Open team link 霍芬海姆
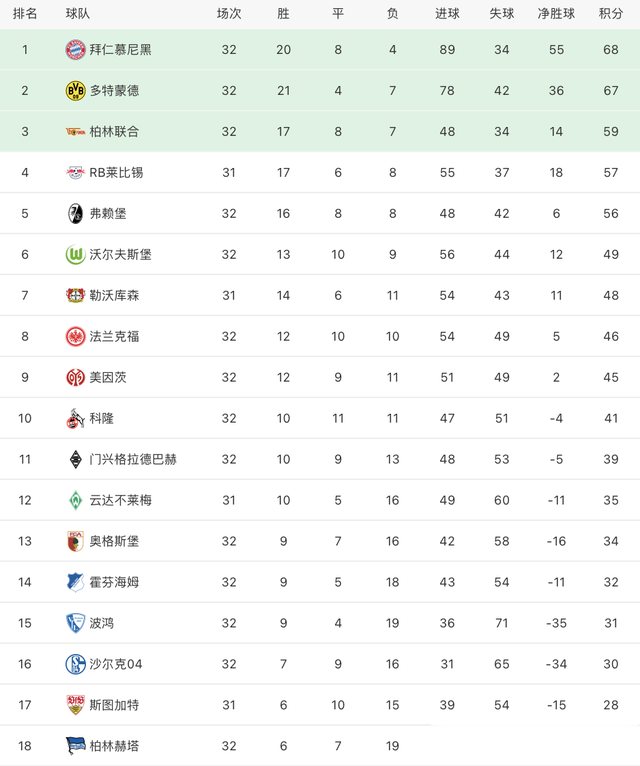640x766 pixels. [114, 582]
